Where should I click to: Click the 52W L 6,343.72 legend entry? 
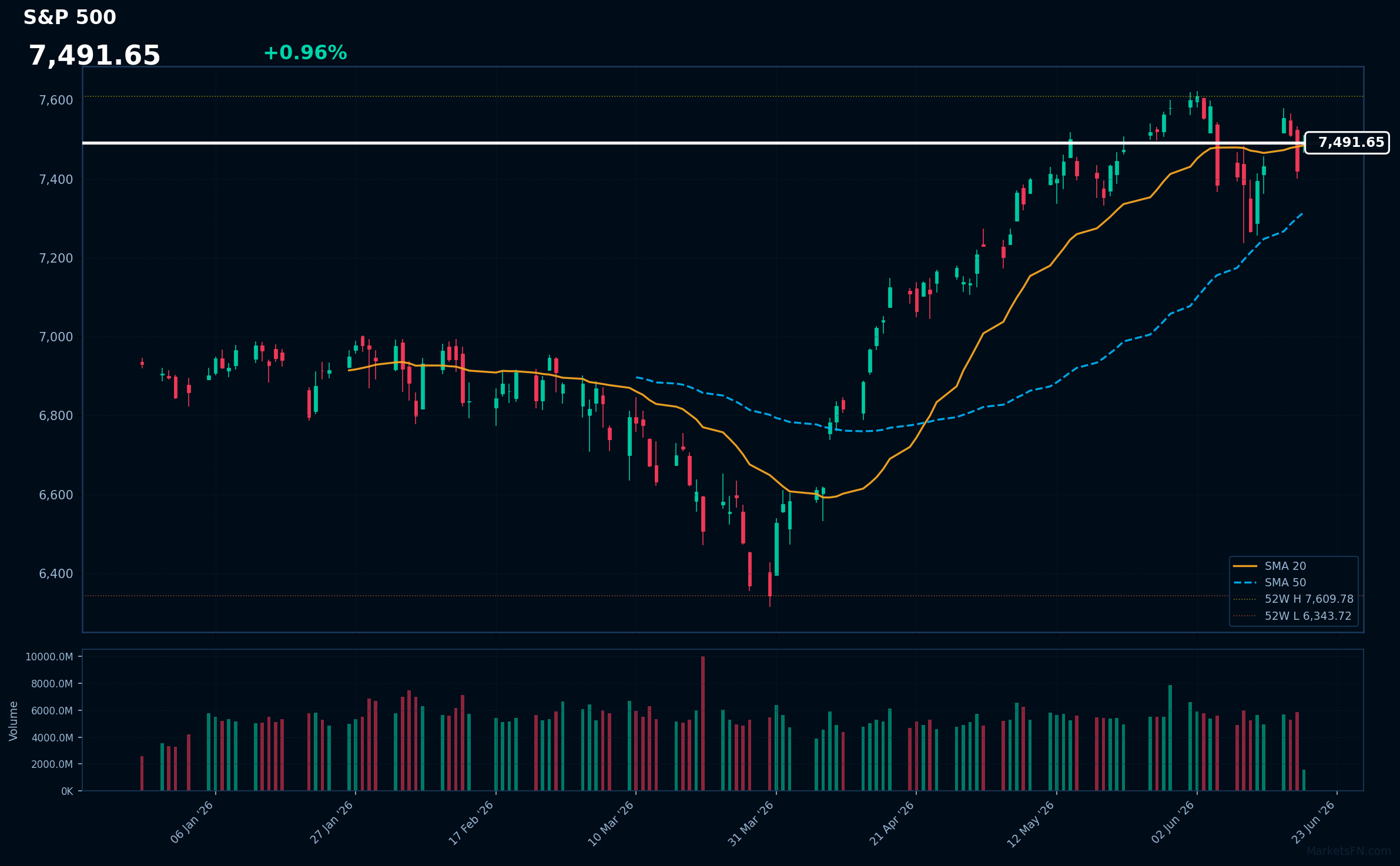tap(1292, 616)
